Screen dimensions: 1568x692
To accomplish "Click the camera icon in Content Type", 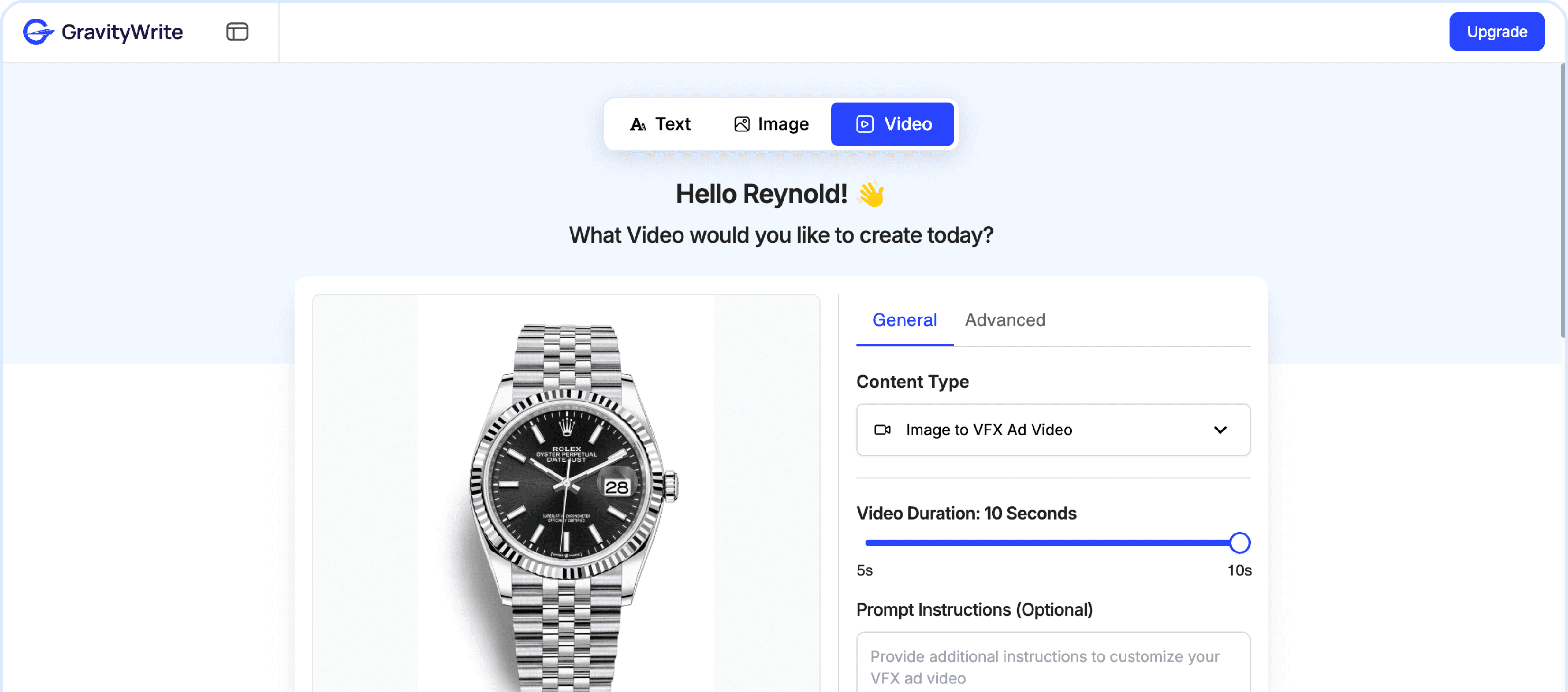I will point(882,430).
